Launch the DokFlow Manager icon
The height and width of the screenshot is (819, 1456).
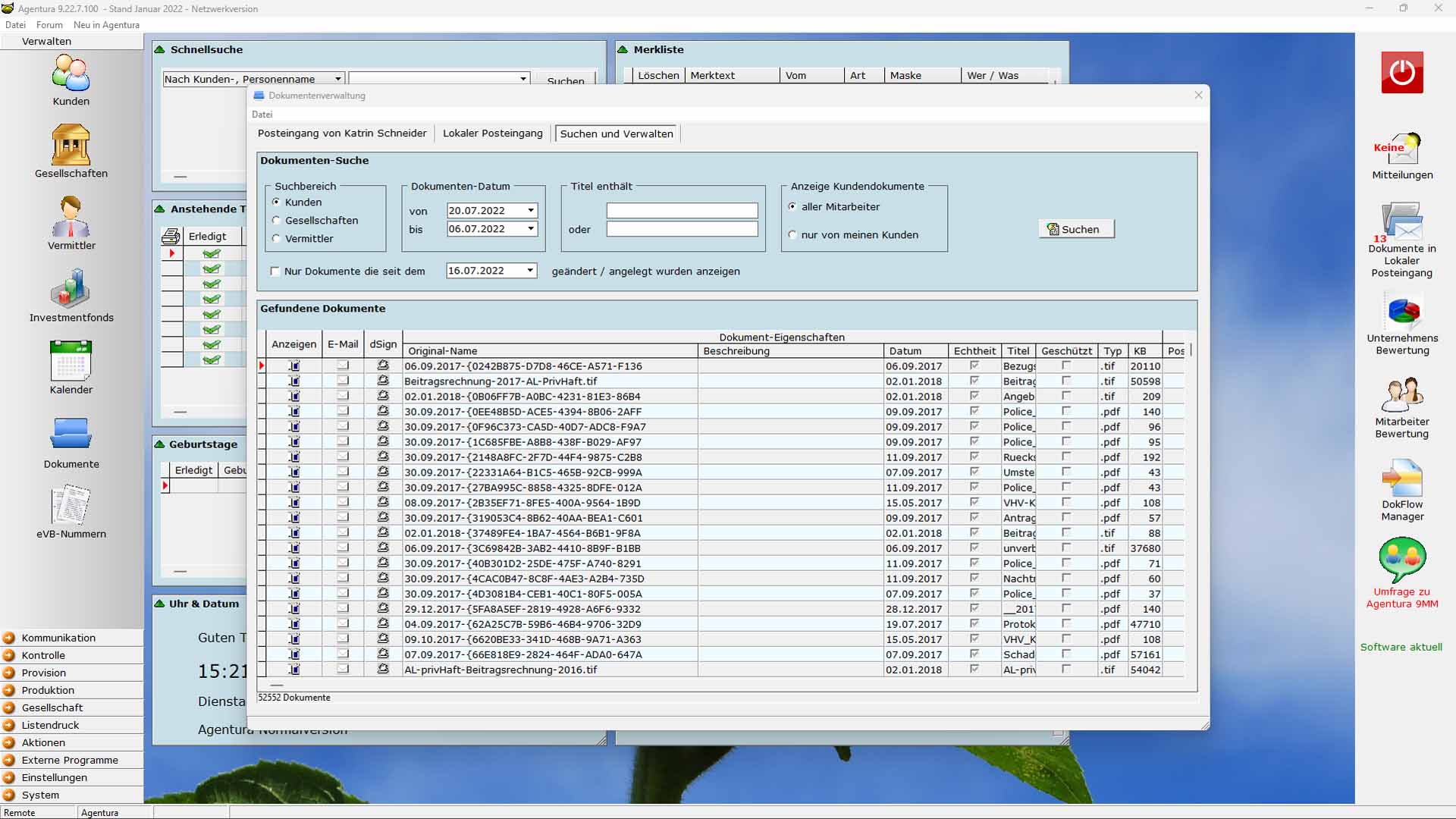pos(1401,479)
